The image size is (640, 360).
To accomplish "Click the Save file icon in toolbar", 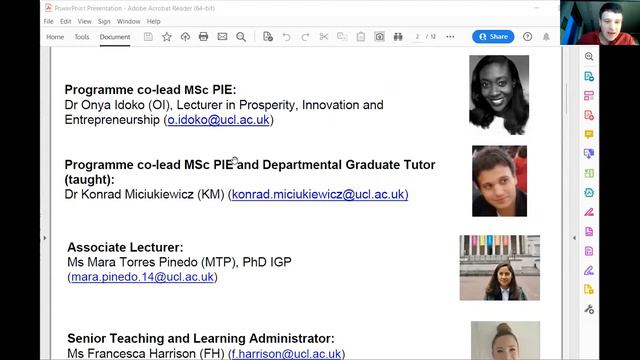I will click(148, 37).
